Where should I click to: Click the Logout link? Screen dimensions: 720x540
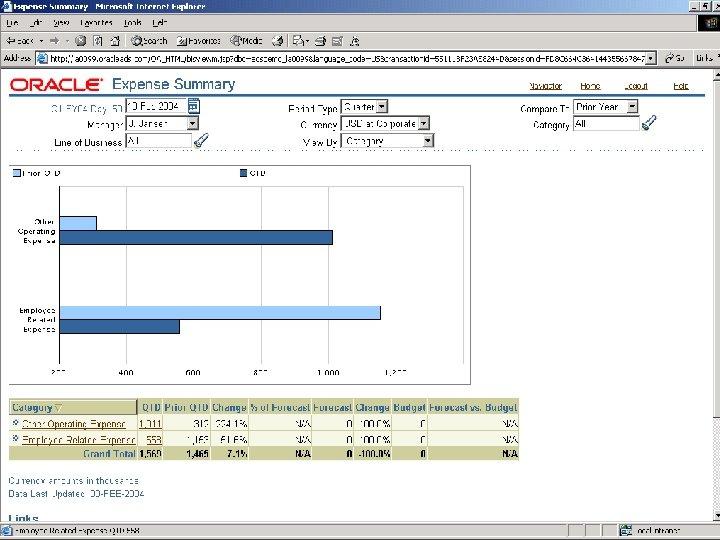point(636,86)
